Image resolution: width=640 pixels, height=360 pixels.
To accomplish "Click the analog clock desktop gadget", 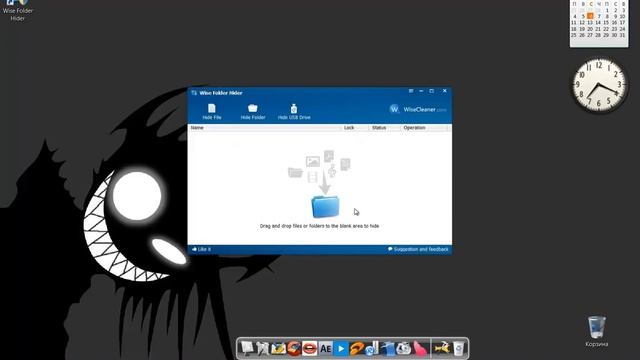I will [x=599, y=85].
